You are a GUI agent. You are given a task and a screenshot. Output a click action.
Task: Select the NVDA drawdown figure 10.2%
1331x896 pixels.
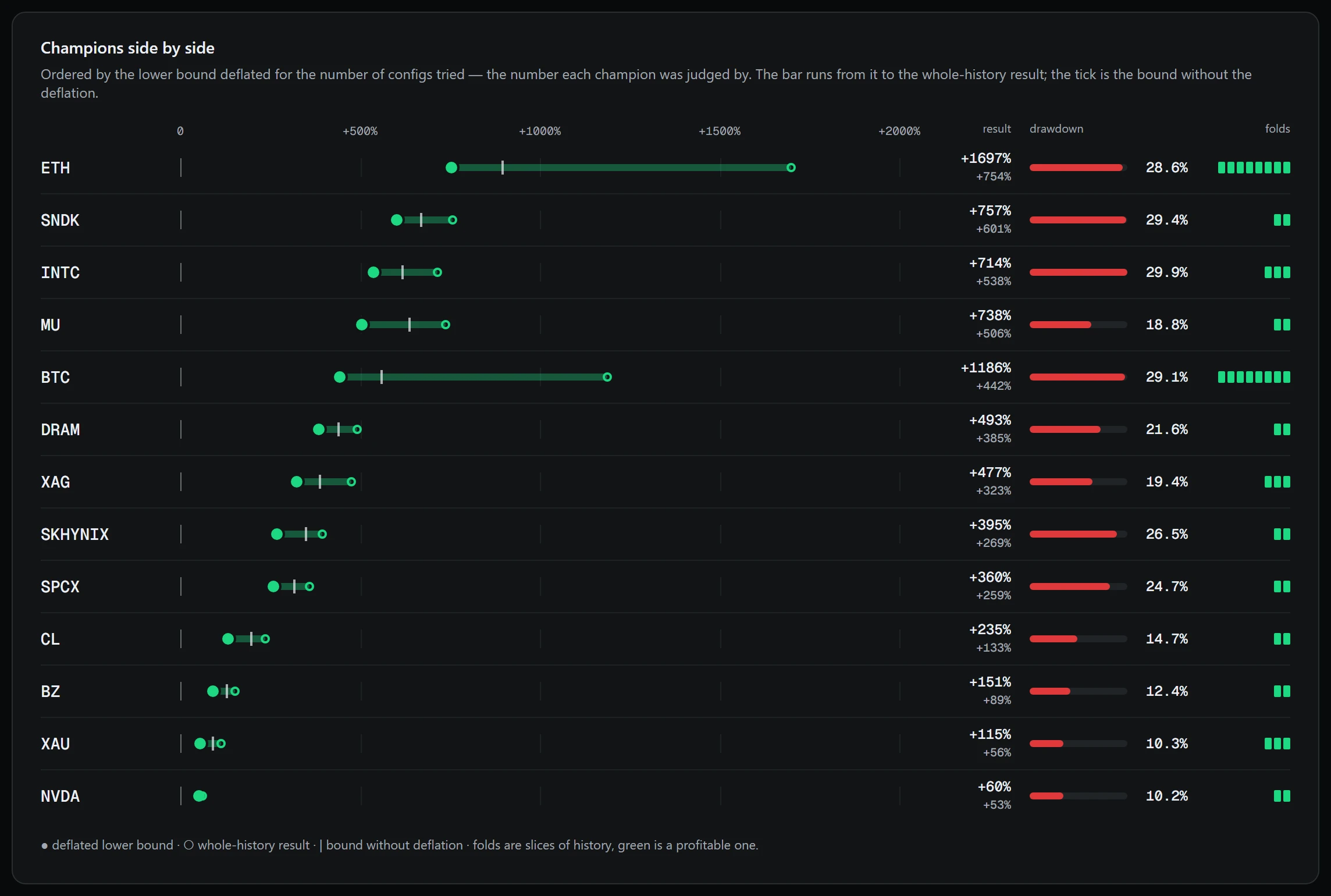tap(1167, 796)
